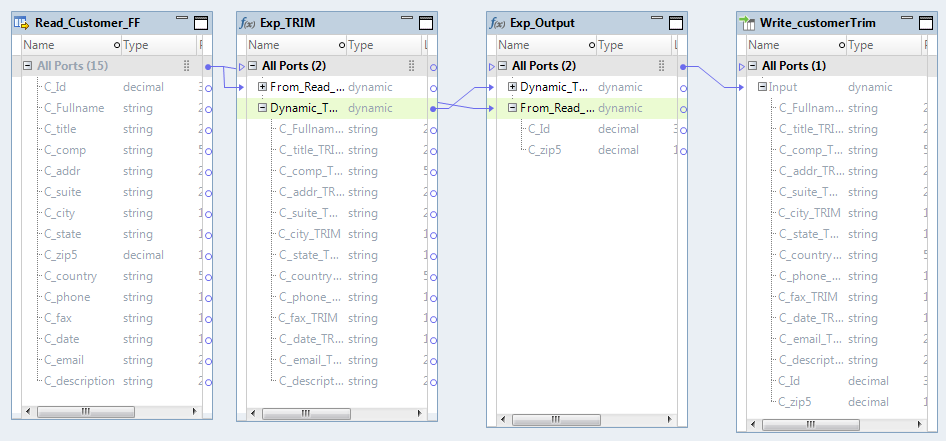The width and height of the screenshot is (946, 441).
Task: Click the grip handle in Read_Customer_FF All Ports row
Action: click(x=186, y=66)
